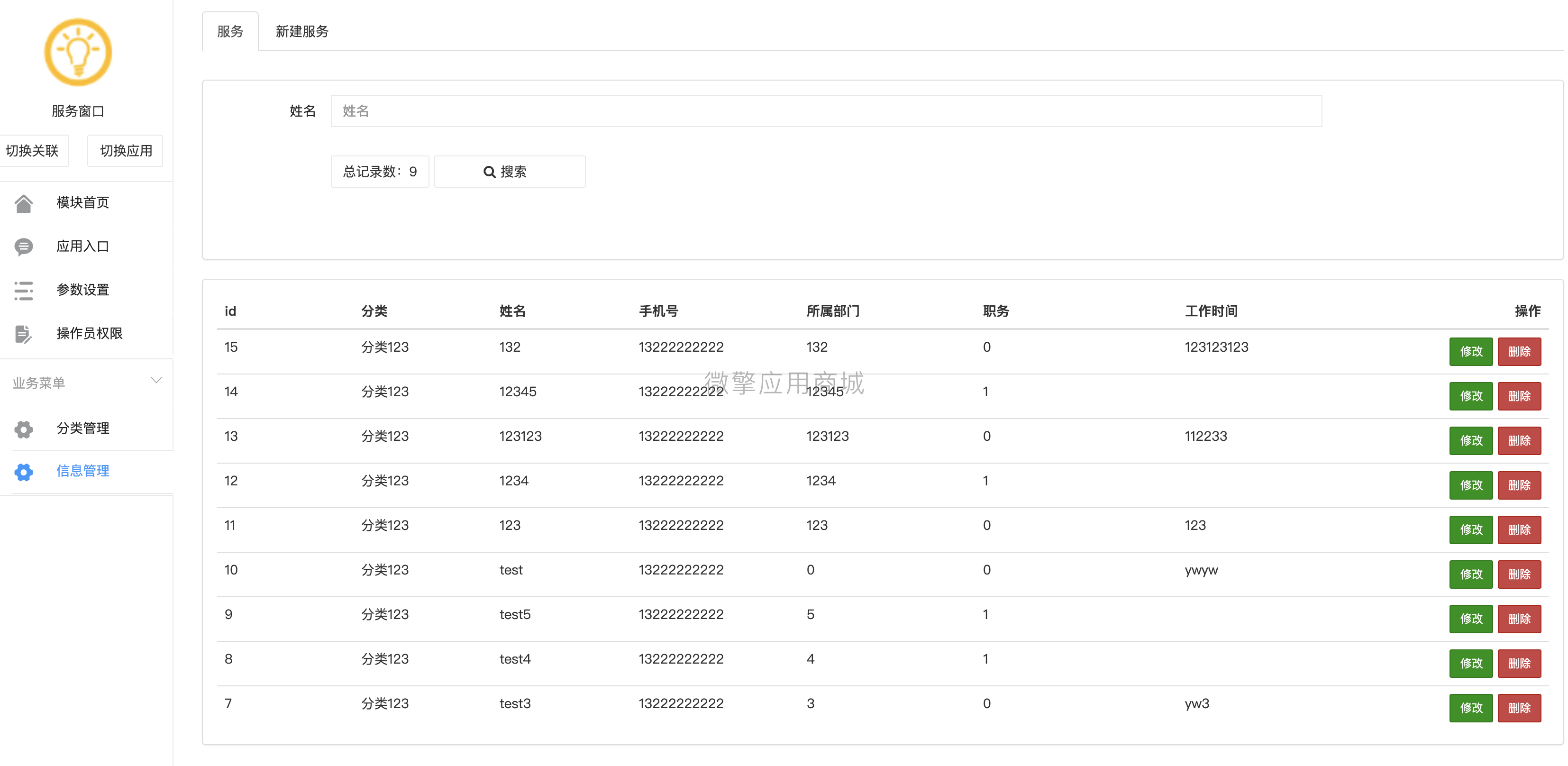Viewport: 1568px width, 766px height.
Task: Click work time cell ywyw
Action: tap(1201, 571)
